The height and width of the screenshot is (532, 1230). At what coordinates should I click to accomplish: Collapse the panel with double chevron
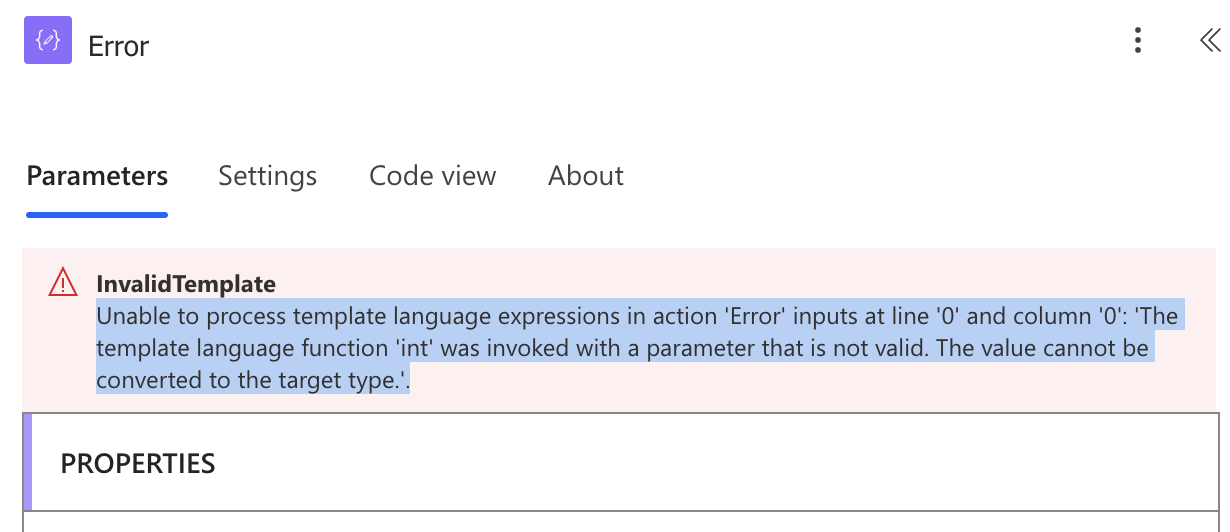[1209, 40]
